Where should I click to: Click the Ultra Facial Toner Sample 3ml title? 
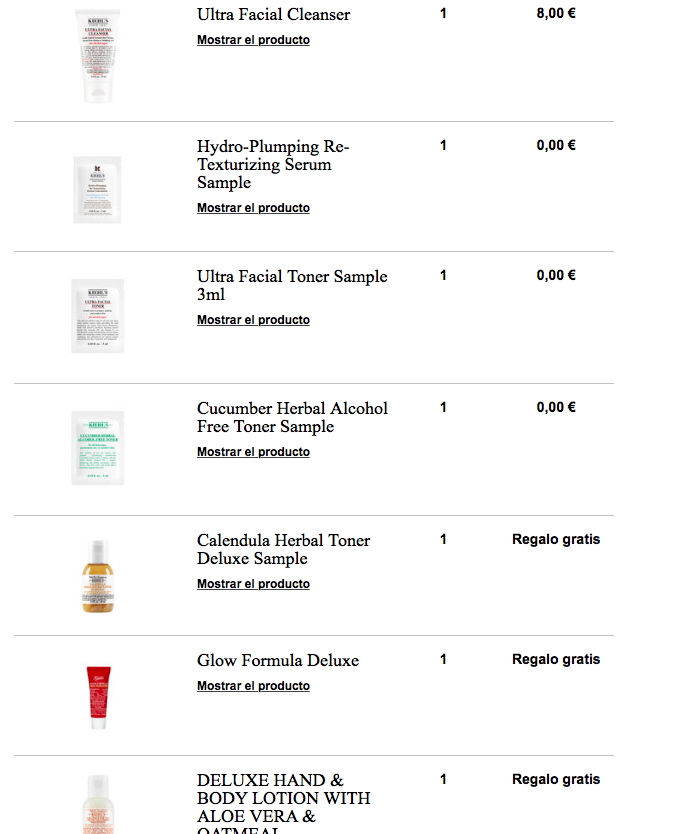click(291, 285)
